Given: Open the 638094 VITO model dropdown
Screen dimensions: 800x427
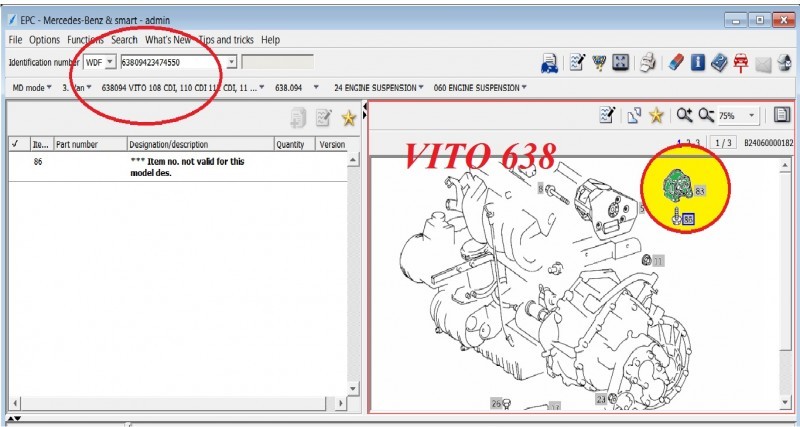Looking at the screenshot, I should point(183,88).
